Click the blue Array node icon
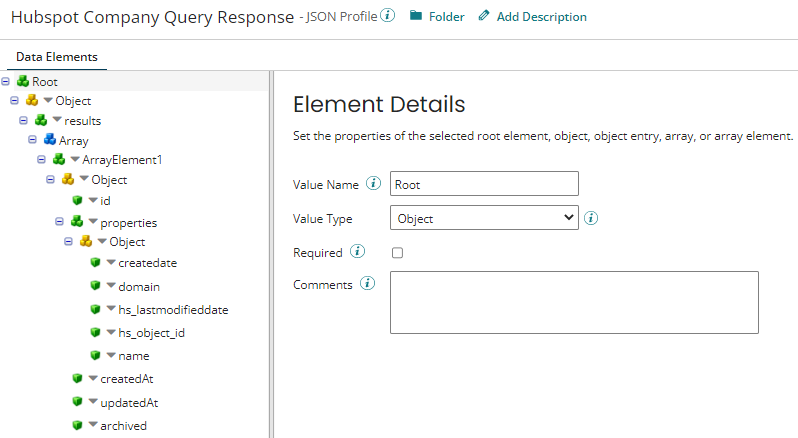 [x=49, y=141]
